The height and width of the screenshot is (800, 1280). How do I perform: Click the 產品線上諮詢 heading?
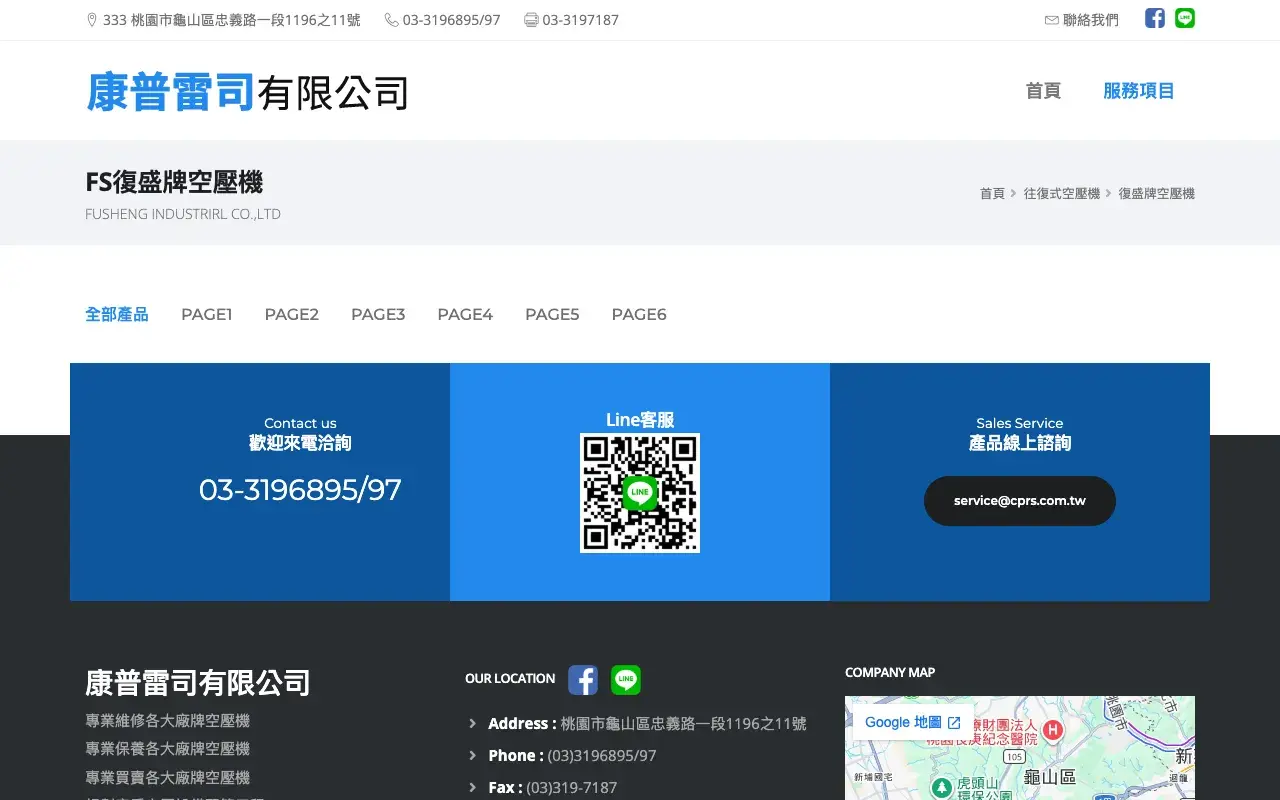(x=1020, y=443)
